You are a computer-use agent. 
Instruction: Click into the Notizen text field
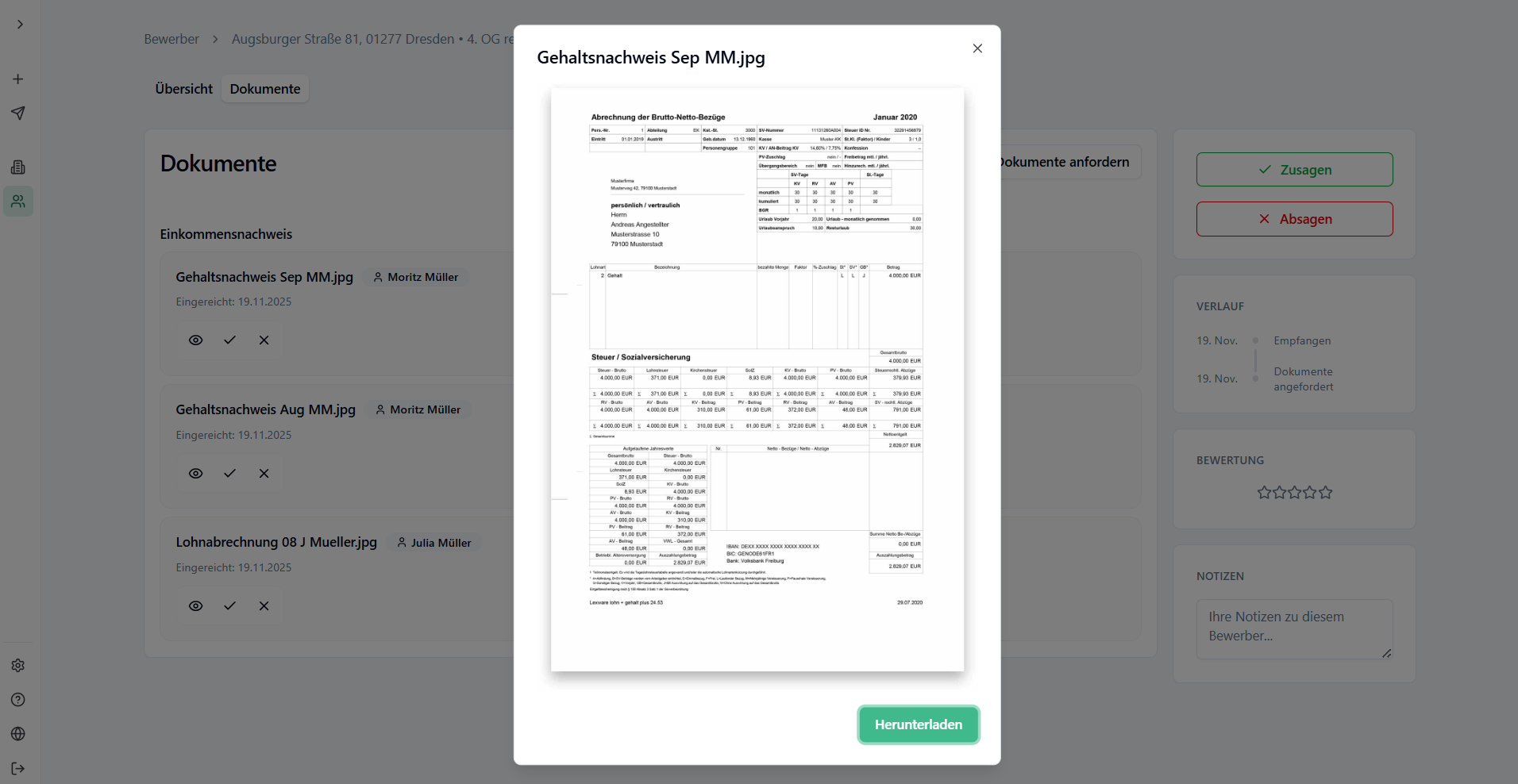pos(1295,629)
